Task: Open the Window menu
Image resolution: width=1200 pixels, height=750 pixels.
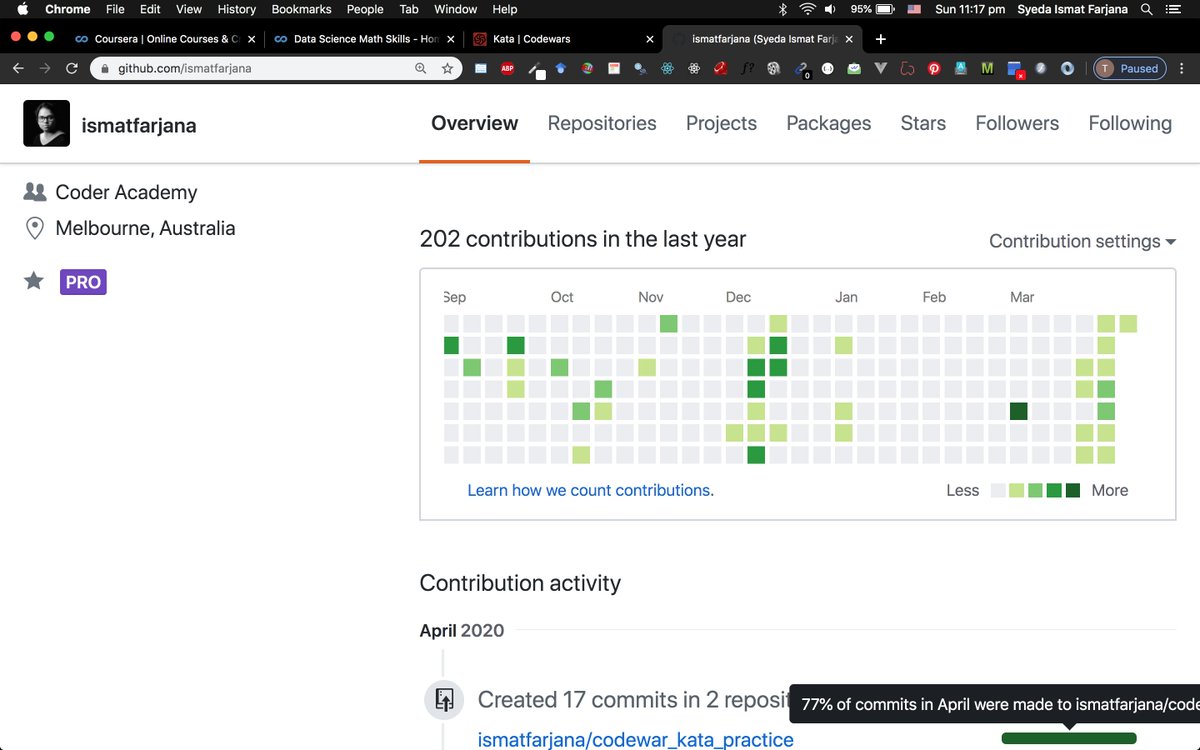Action: click(455, 9)
